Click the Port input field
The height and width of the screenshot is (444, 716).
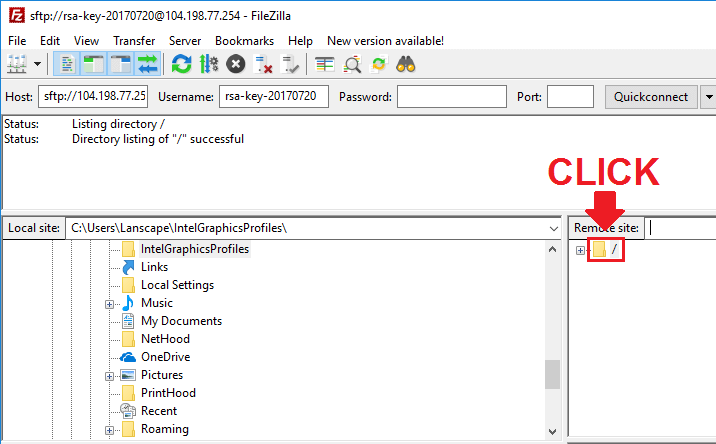570,96
